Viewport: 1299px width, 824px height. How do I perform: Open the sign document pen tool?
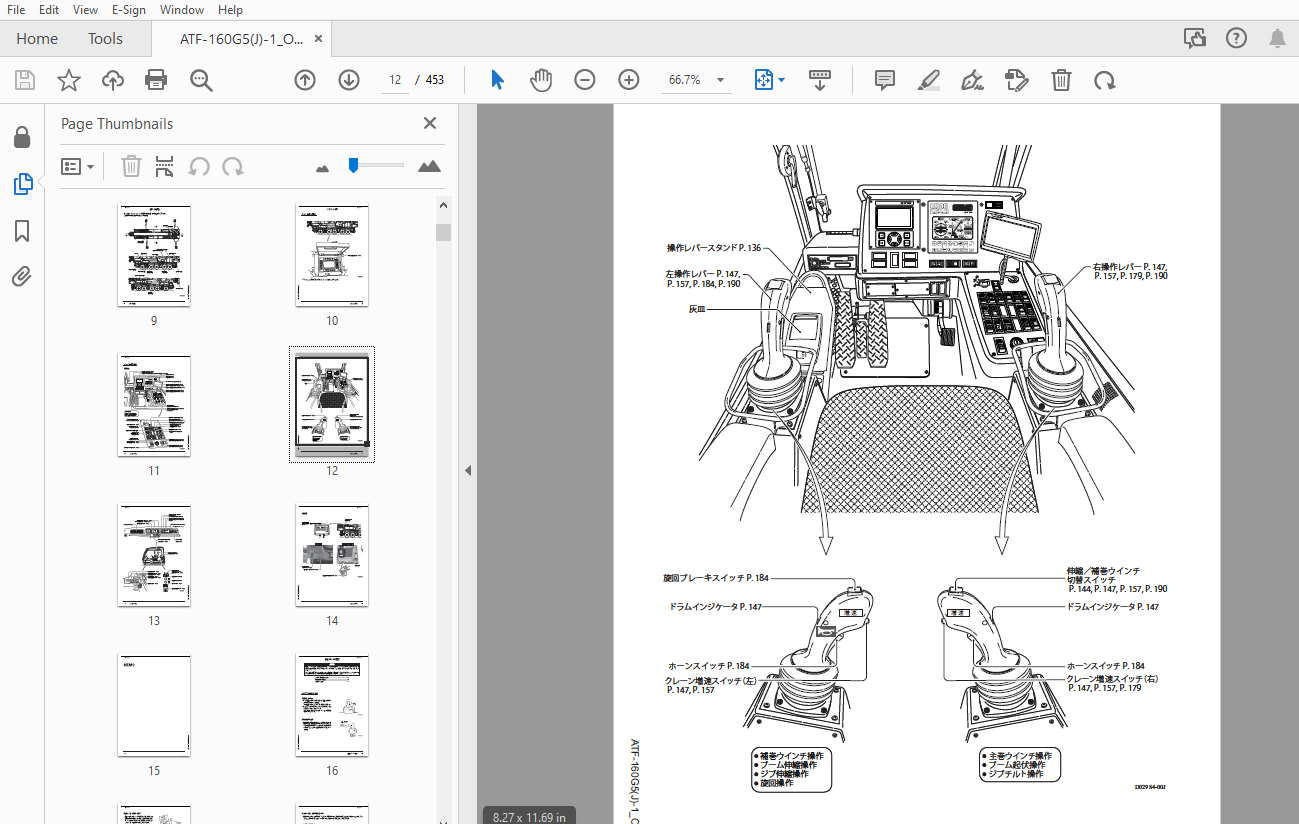(x=972, y=80)
